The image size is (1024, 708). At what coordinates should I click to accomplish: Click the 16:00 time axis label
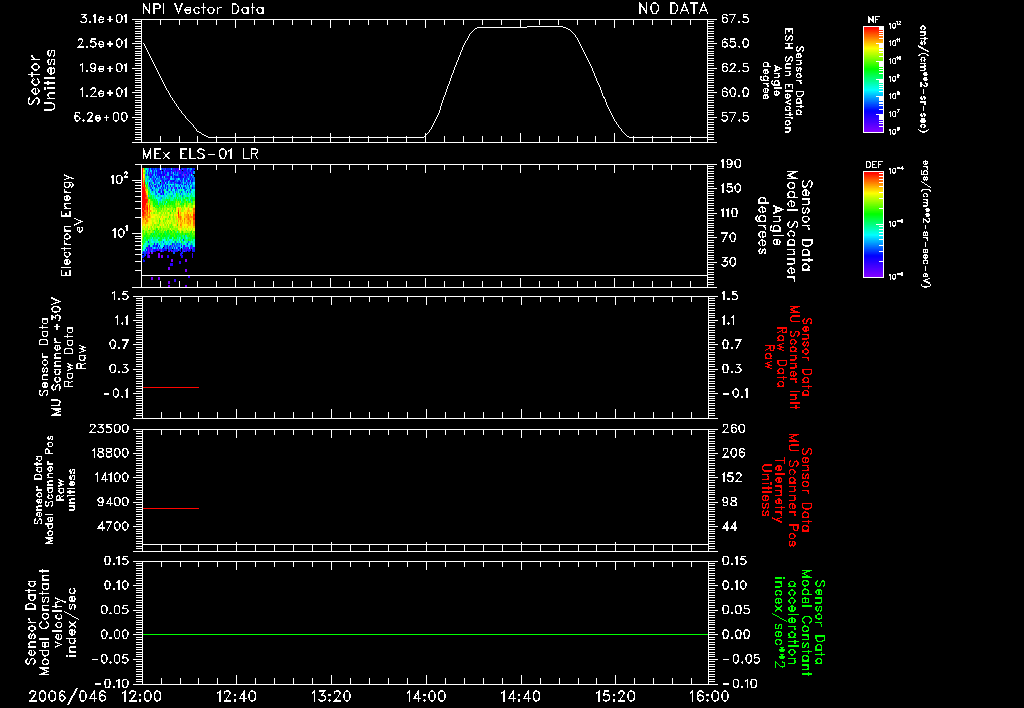[709, 696]
